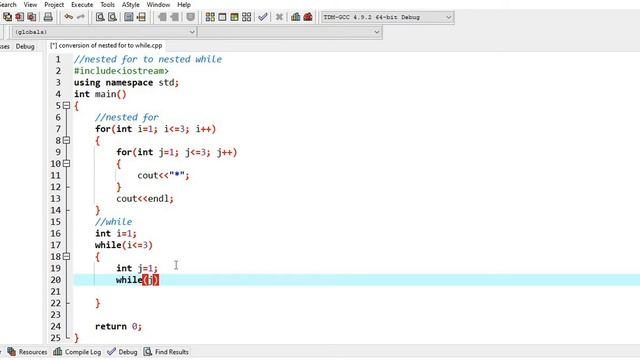Click the comment '//nested for to nested while'
The image size is (640, 360).
point(148,59)
